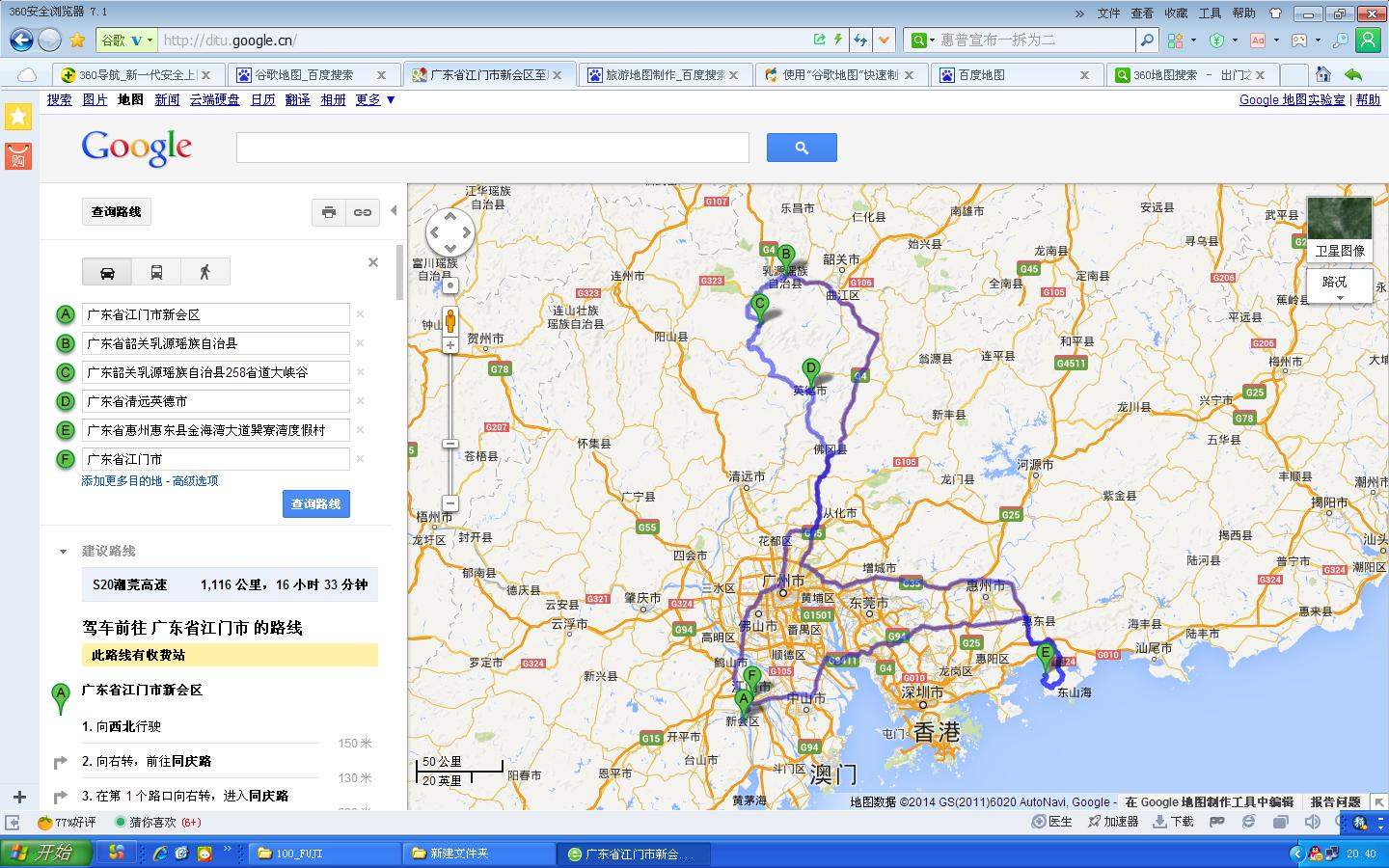1389x868 pixels.
Task: Collapse the left directions panel arrow
Action: [x=393, y=210]
